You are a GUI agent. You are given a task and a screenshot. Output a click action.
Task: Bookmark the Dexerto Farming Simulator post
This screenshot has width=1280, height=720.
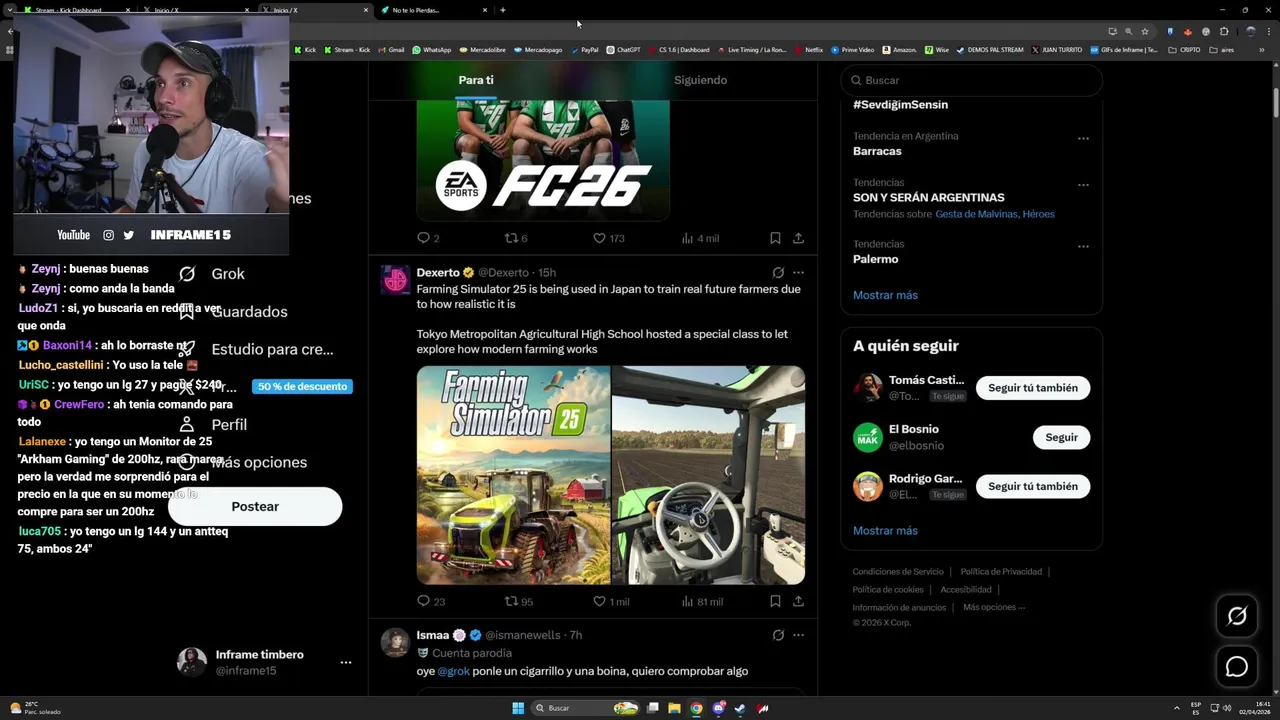point(775,601)
